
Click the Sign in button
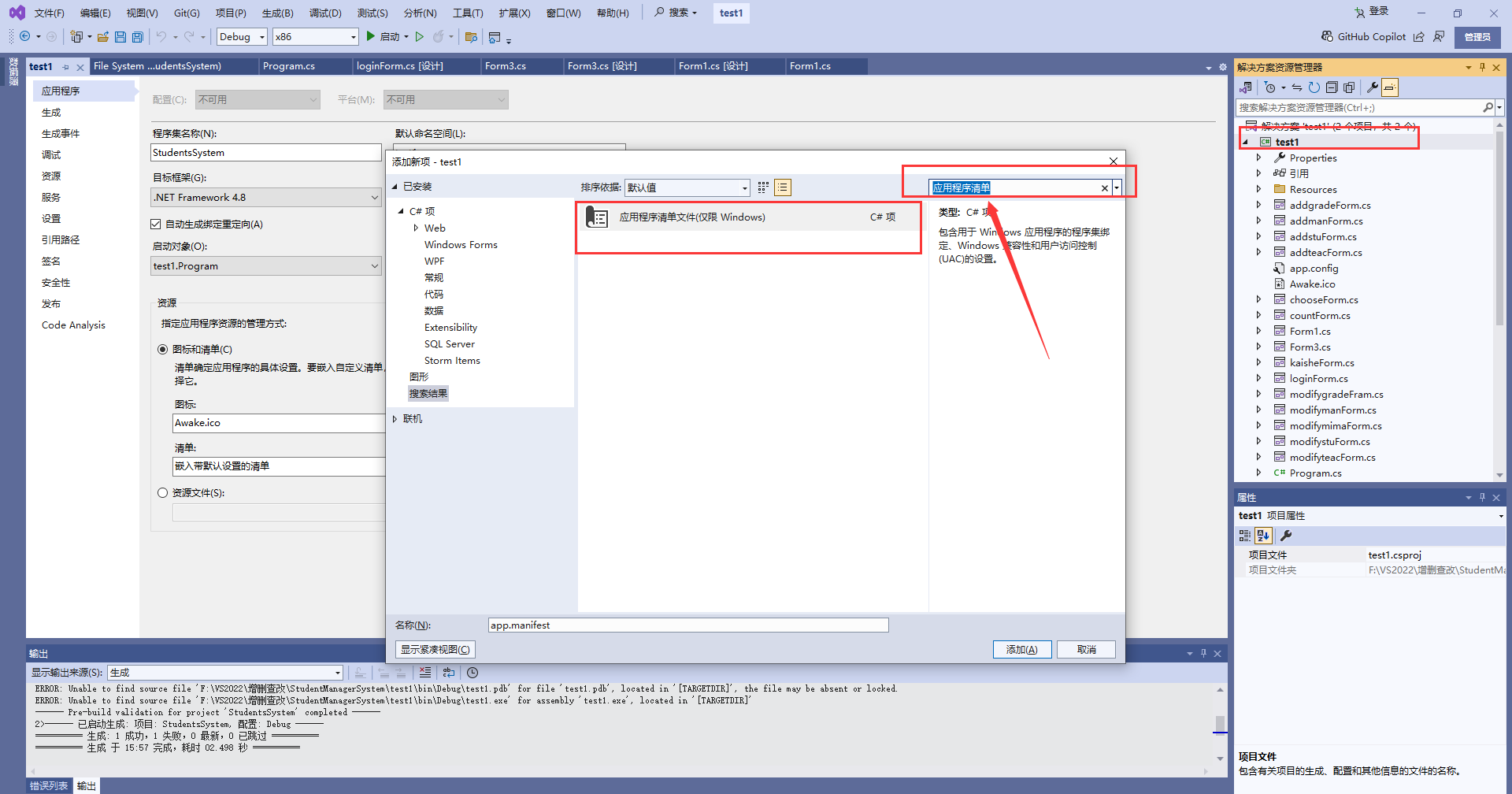point(1371,12)
